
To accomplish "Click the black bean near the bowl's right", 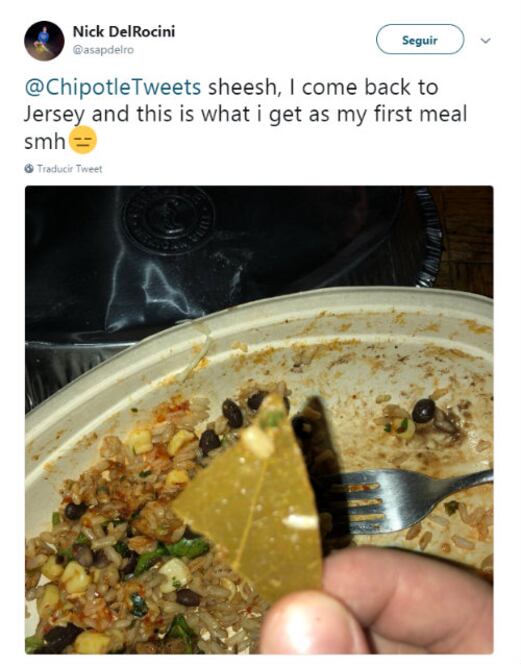I will coord(424,410).
